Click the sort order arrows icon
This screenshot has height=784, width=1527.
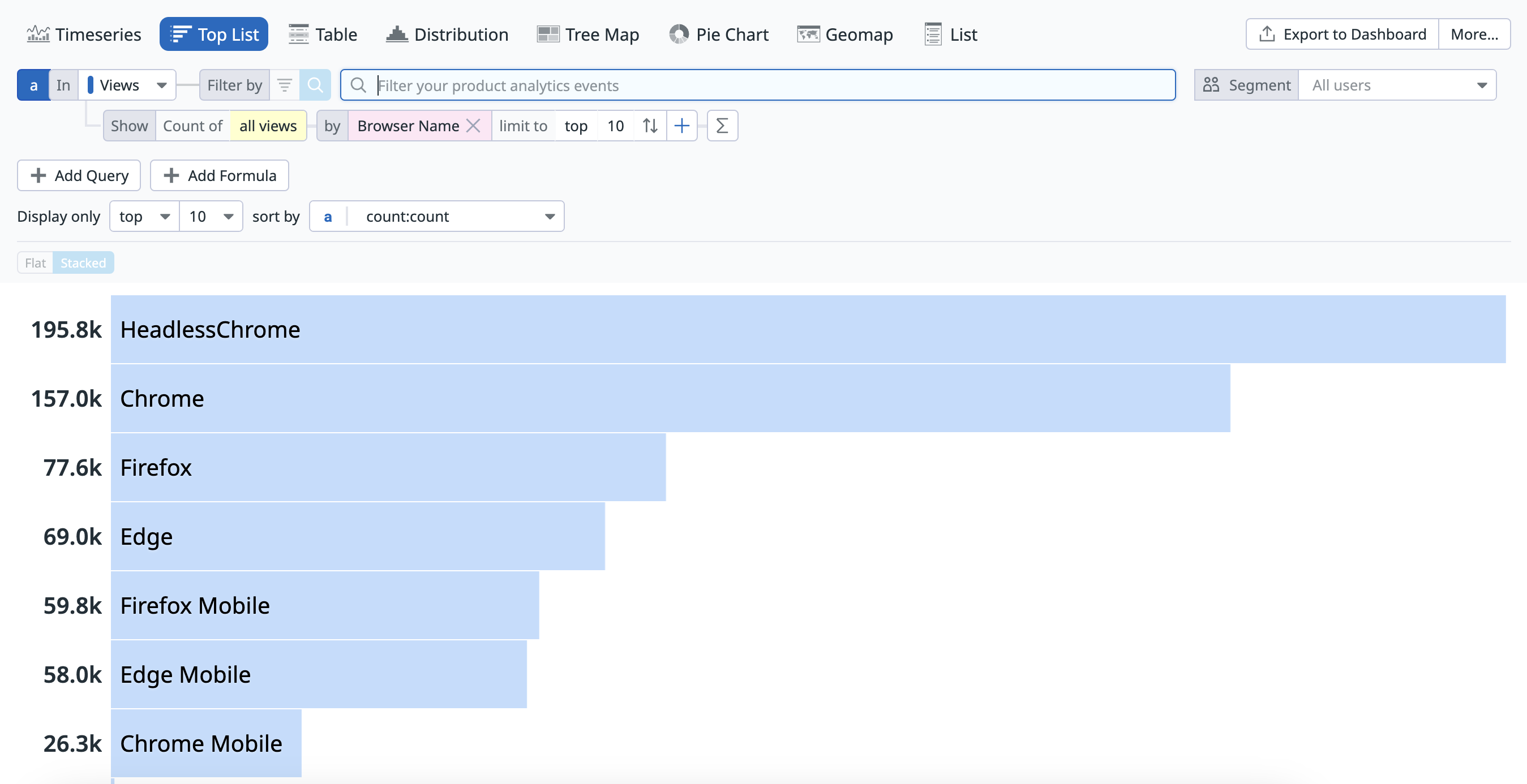pyautogui.click(x=650, y=126)
